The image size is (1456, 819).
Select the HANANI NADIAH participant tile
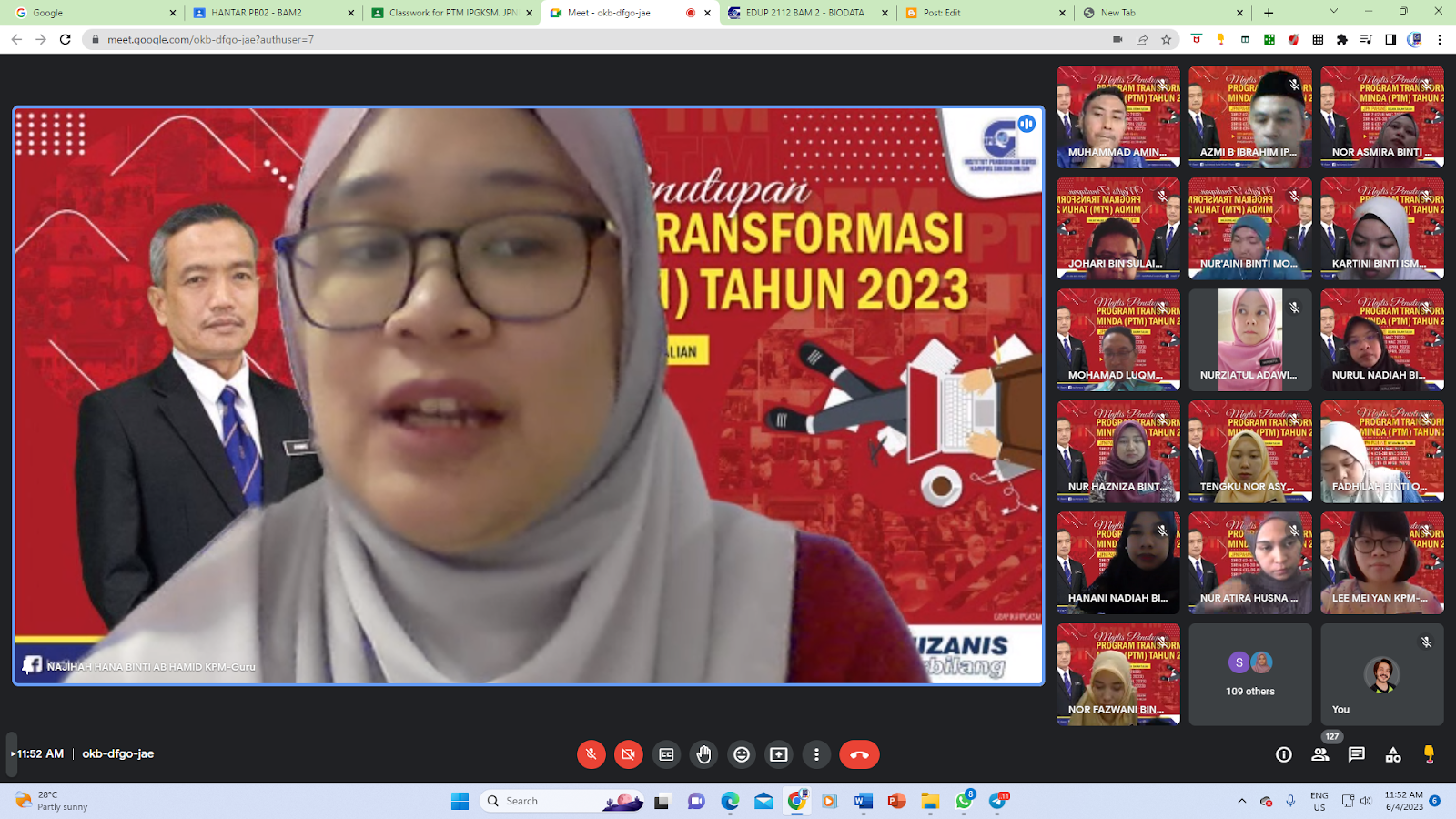[1118, 562]
